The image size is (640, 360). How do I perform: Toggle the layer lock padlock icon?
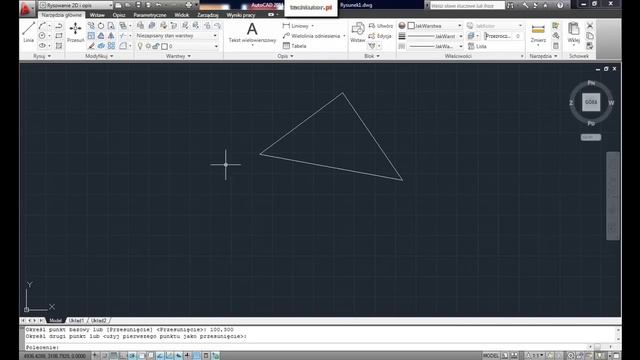[x=156, y=46]
